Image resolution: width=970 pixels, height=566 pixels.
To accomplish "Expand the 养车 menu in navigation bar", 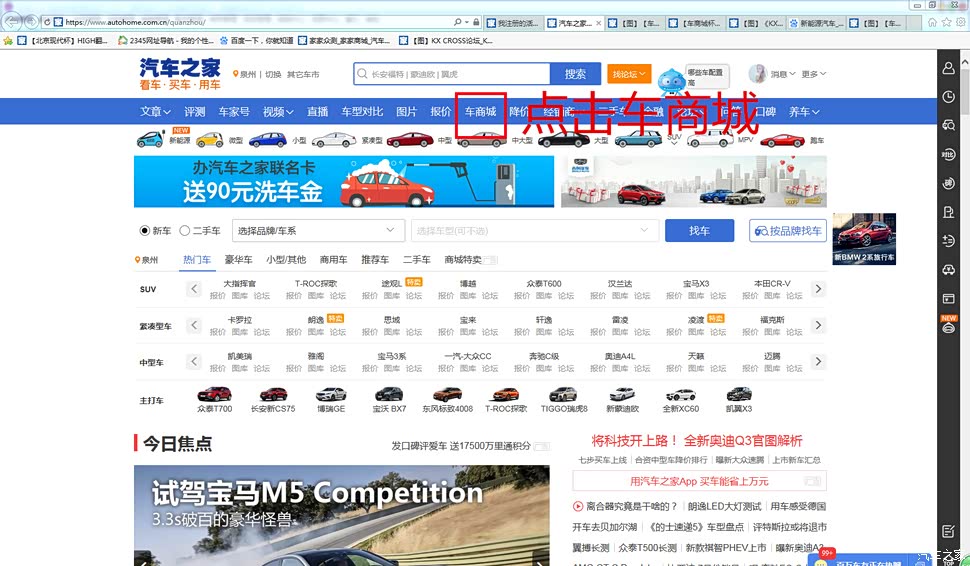I will [x=804, y=111].
